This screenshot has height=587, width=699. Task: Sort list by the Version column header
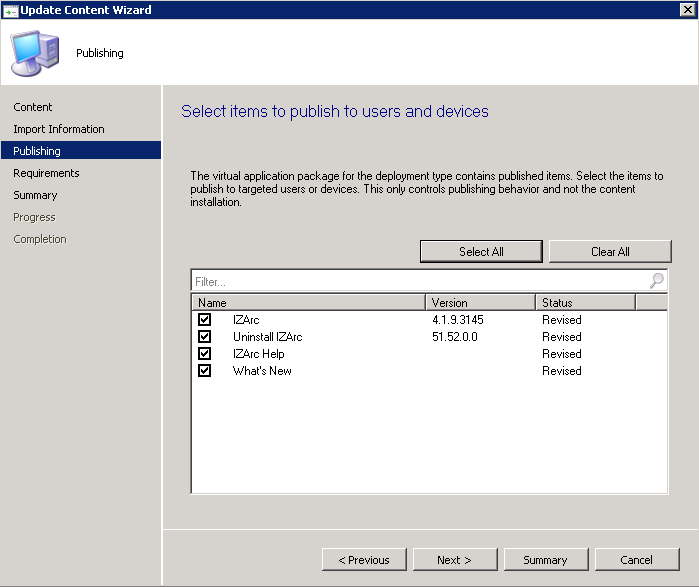[481, 303]
